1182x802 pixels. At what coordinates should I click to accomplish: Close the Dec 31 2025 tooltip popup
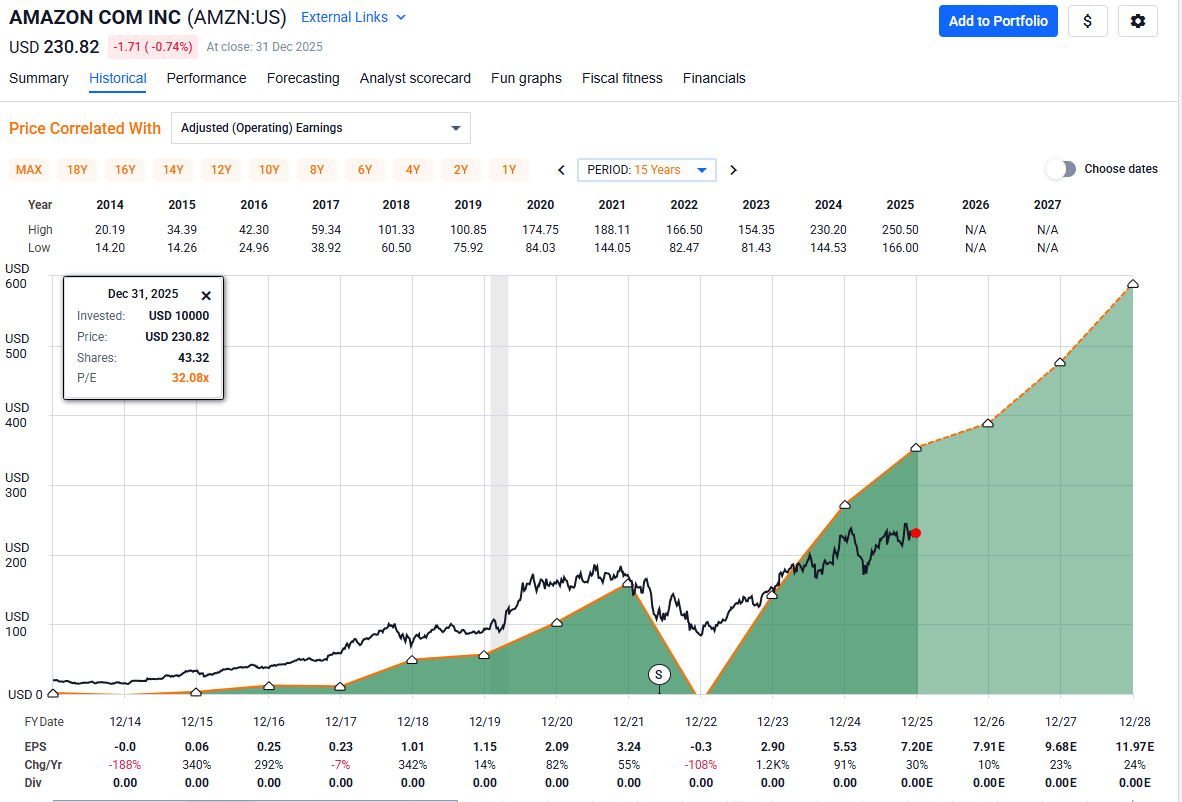206,295
